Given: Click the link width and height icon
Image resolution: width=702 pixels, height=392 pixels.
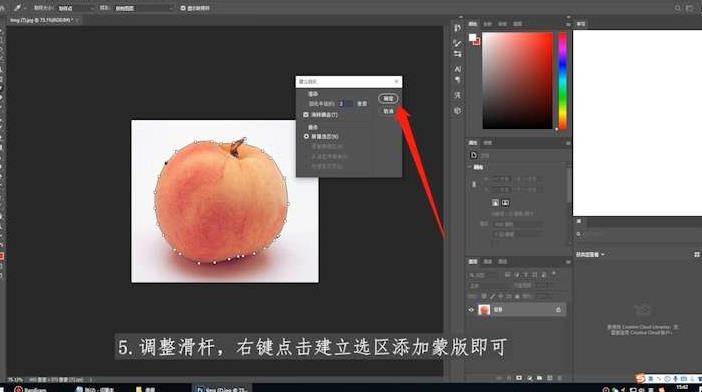Looking at the screenshot, I should (x=474, y=184).
